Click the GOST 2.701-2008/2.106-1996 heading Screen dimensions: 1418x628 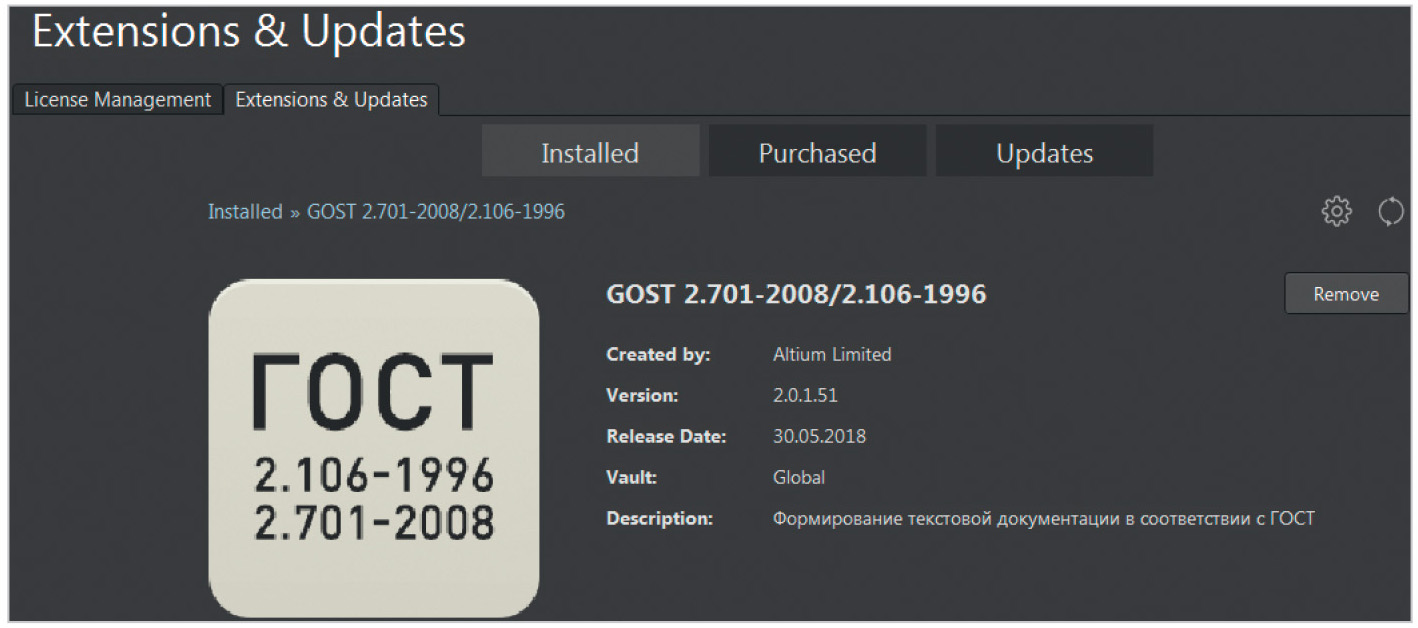[x=796, y=294]
